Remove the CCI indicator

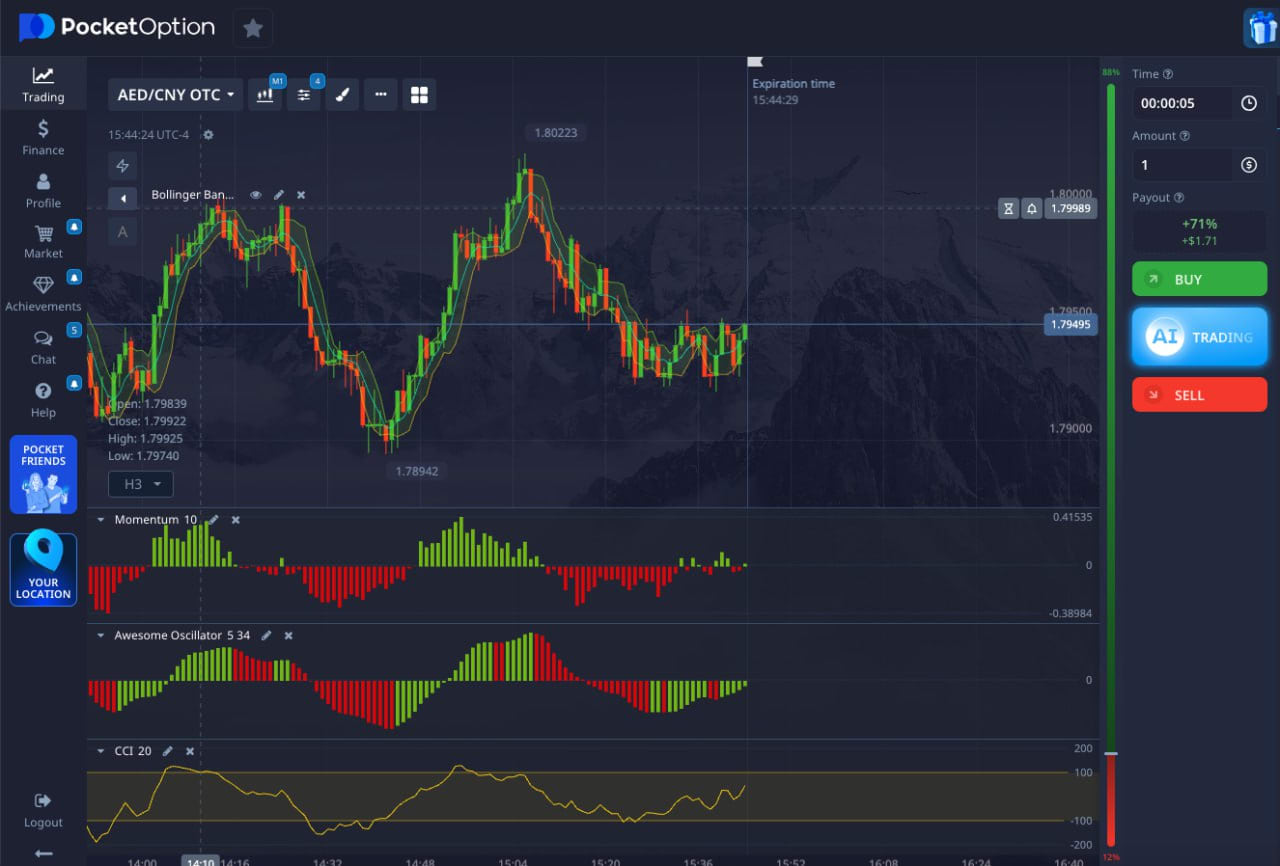(x=190, y=751)
